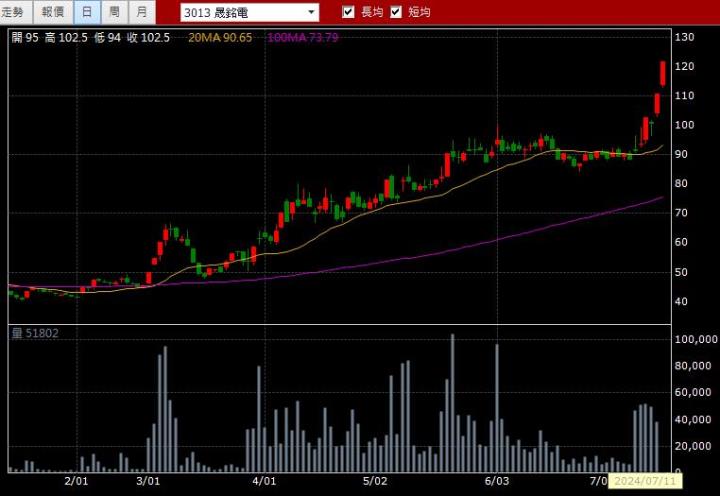Switch chart to 月 monthly period
The width and height of the screenshot is (720, 496).
141,12
